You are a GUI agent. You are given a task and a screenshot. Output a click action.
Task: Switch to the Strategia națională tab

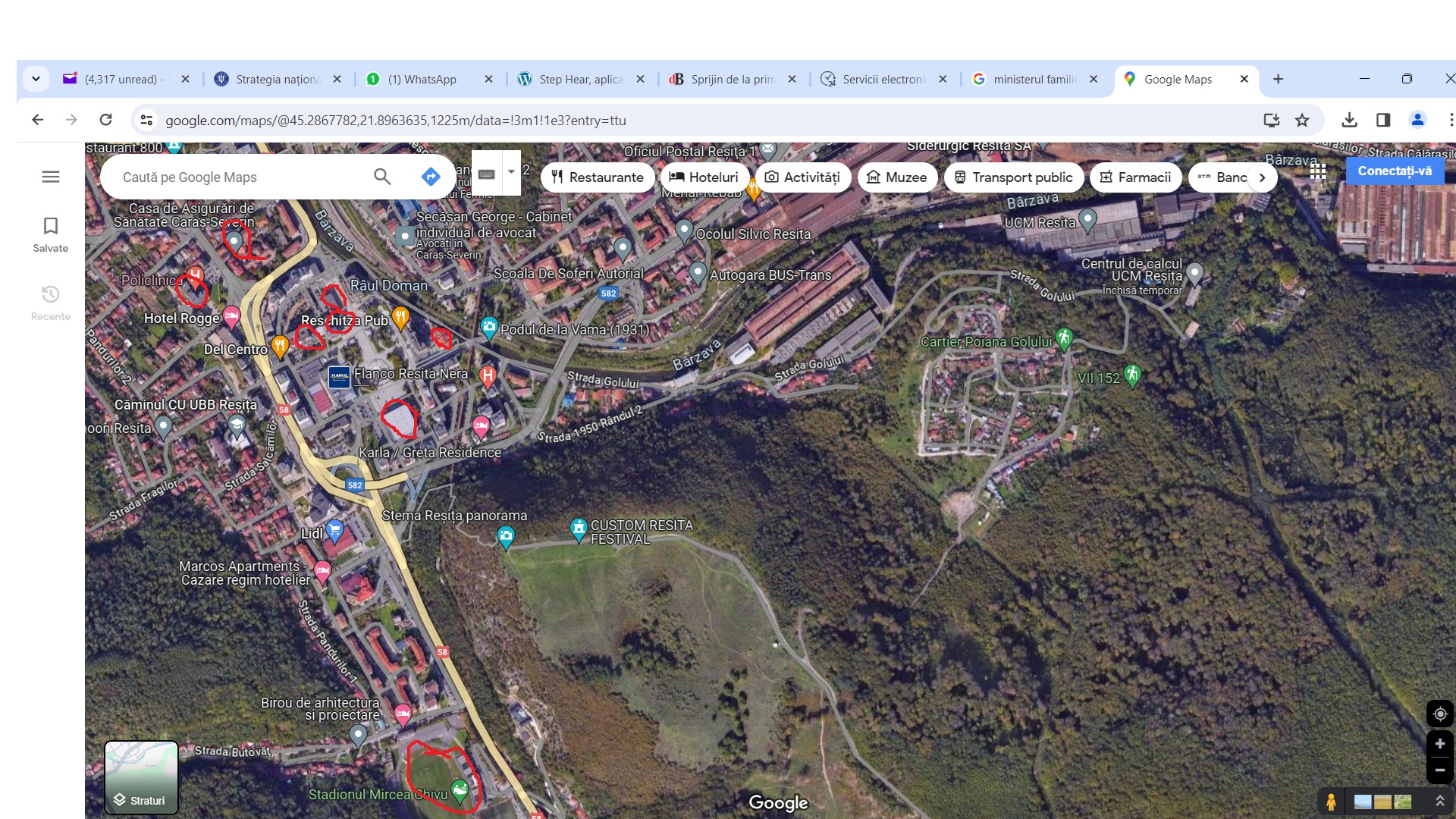tap(277, 79)
